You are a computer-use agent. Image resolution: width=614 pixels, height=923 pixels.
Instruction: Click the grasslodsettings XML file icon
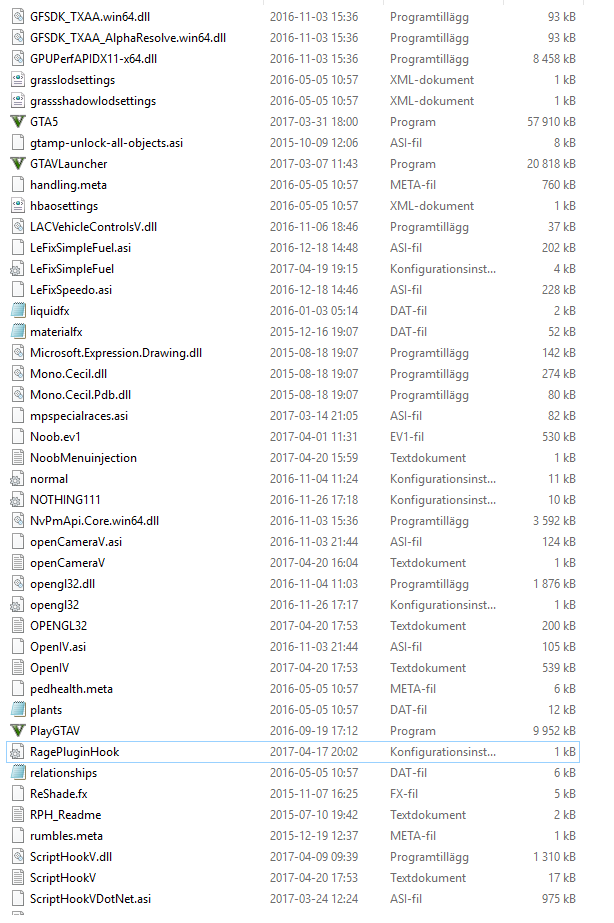(x=18, y=79)
